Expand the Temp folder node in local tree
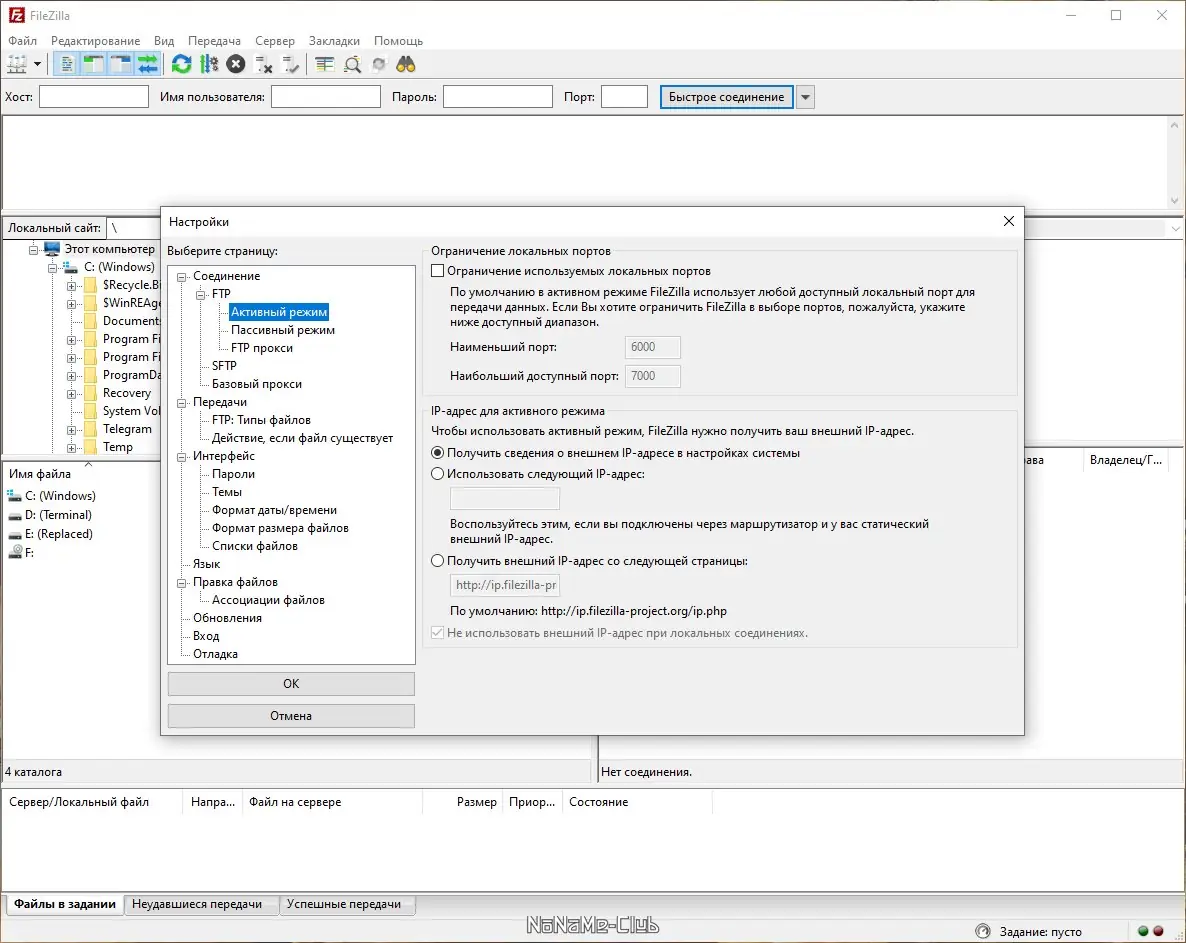This screenshot has height=943, width=1186. click(x=71, y=448)
